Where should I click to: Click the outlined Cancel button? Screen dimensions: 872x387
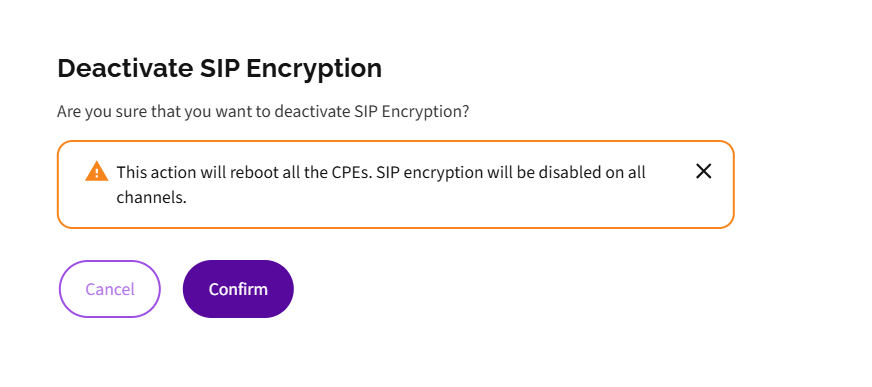pyautogui.click(x=110, y=289)
